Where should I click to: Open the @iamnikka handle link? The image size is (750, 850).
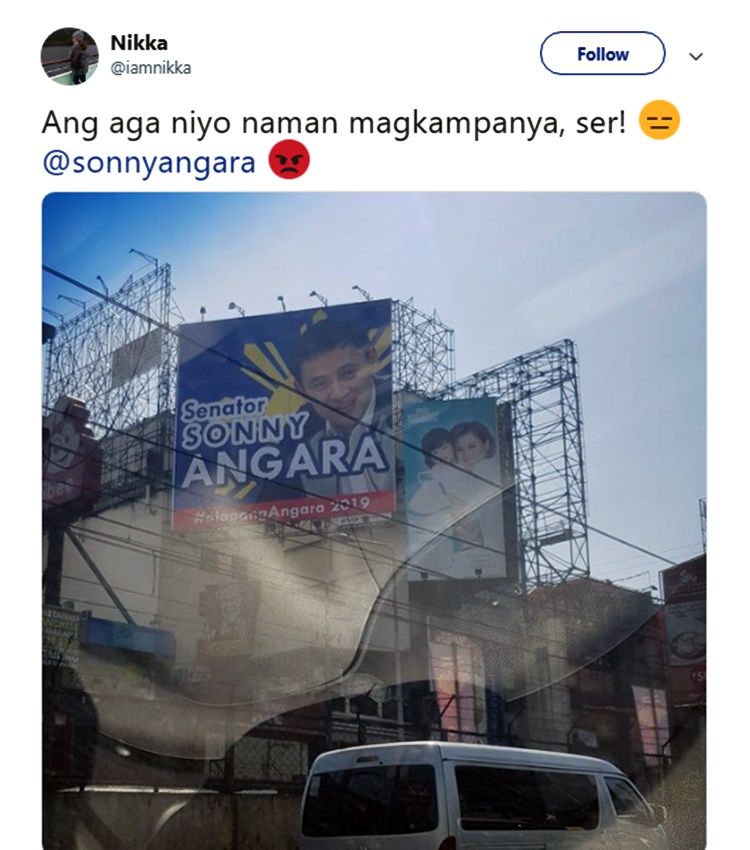coord(151,68)
